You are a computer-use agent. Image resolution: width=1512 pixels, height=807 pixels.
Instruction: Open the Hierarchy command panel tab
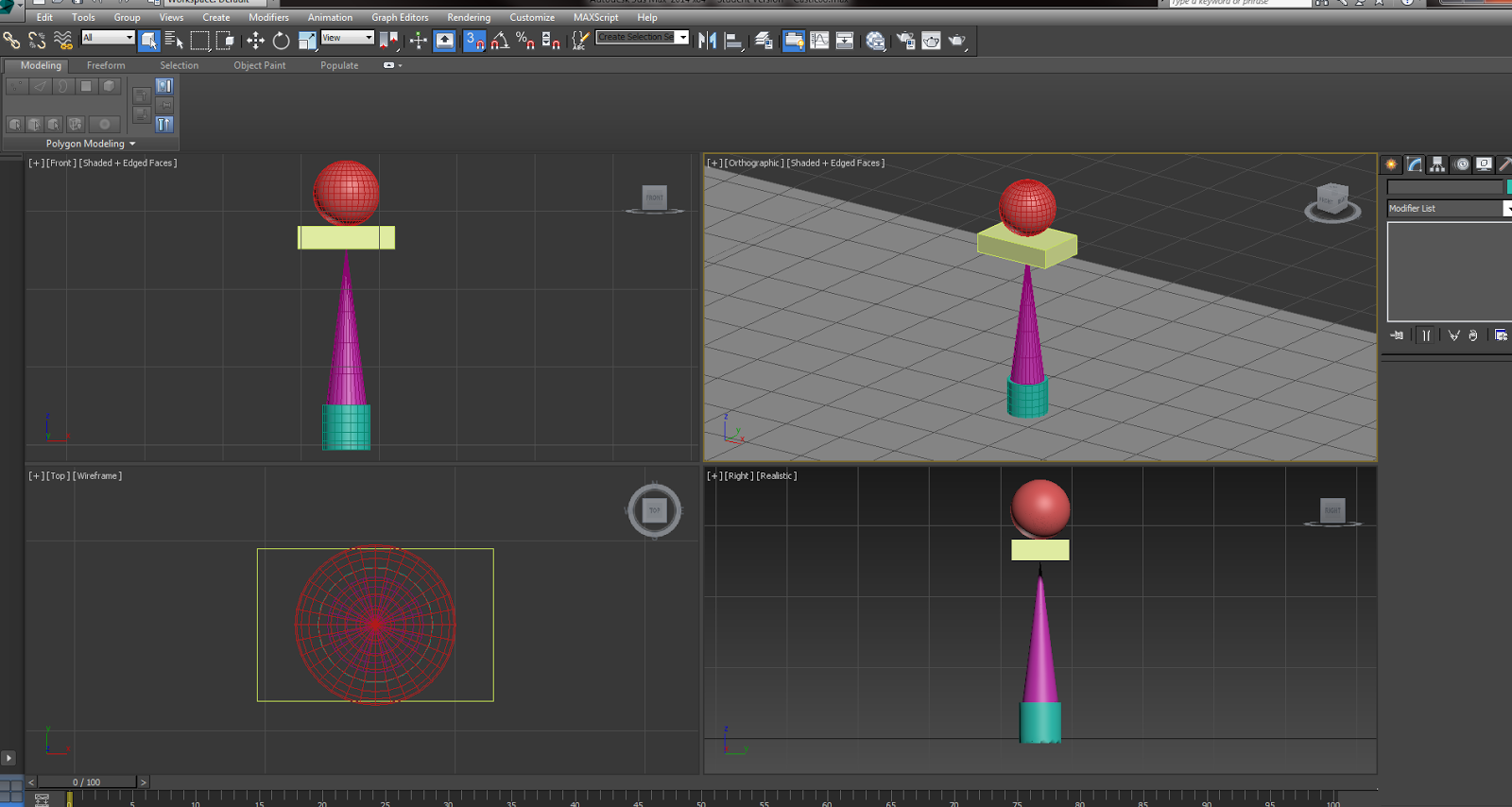1437,164
